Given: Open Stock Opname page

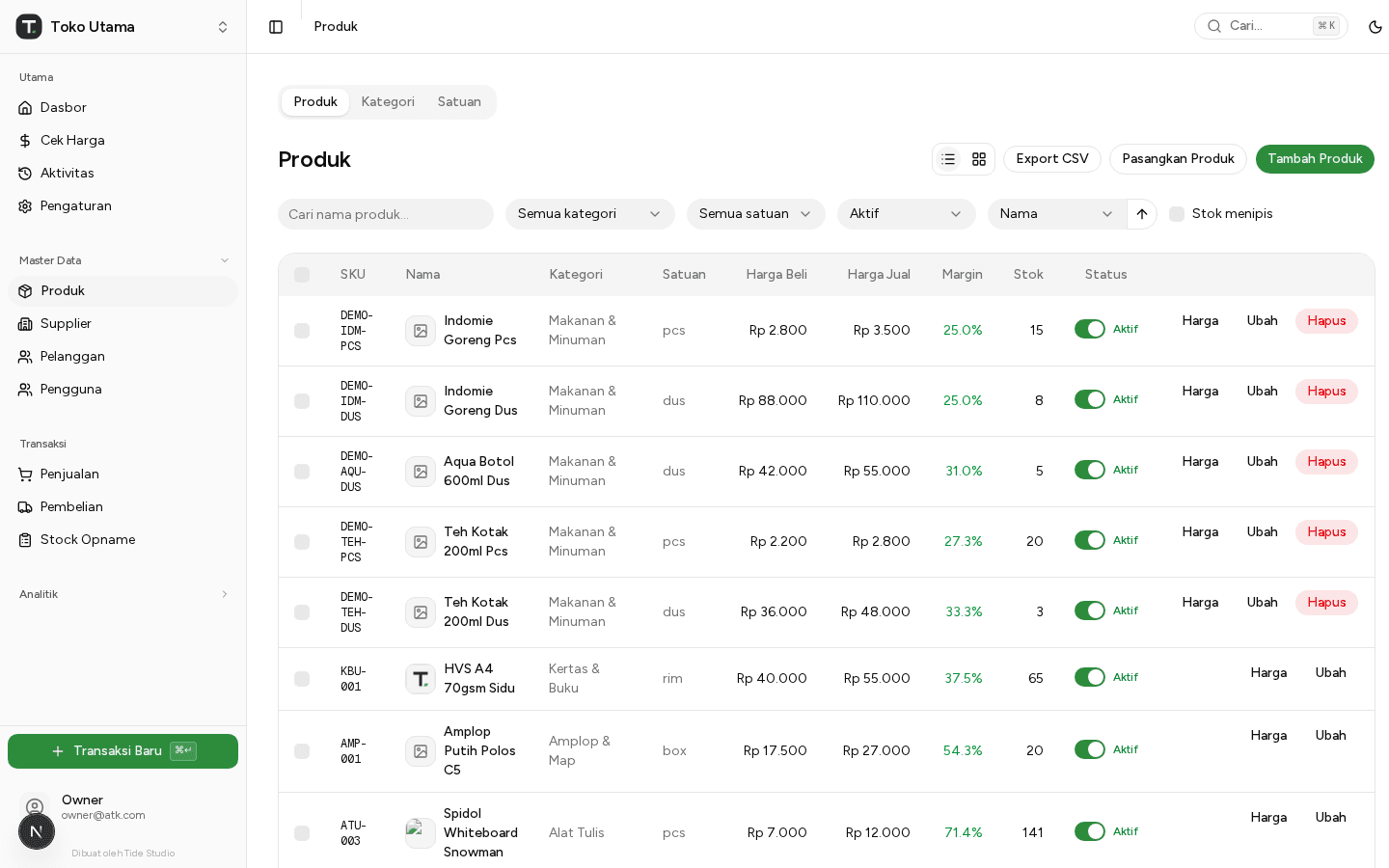Looking at the screenshot, I should point(123,540).
